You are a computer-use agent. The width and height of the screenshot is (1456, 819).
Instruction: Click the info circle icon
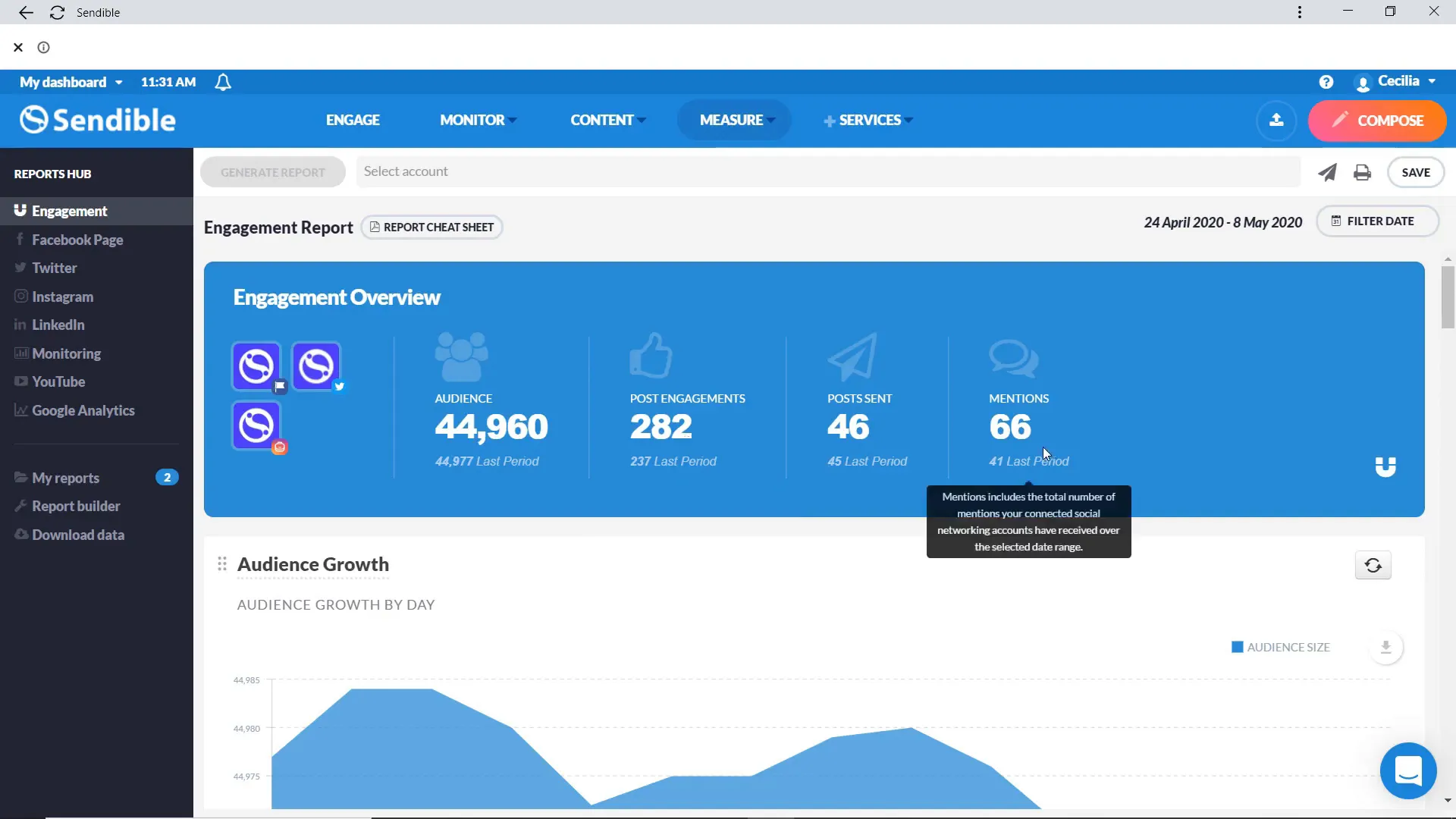[x=44, y=47]
